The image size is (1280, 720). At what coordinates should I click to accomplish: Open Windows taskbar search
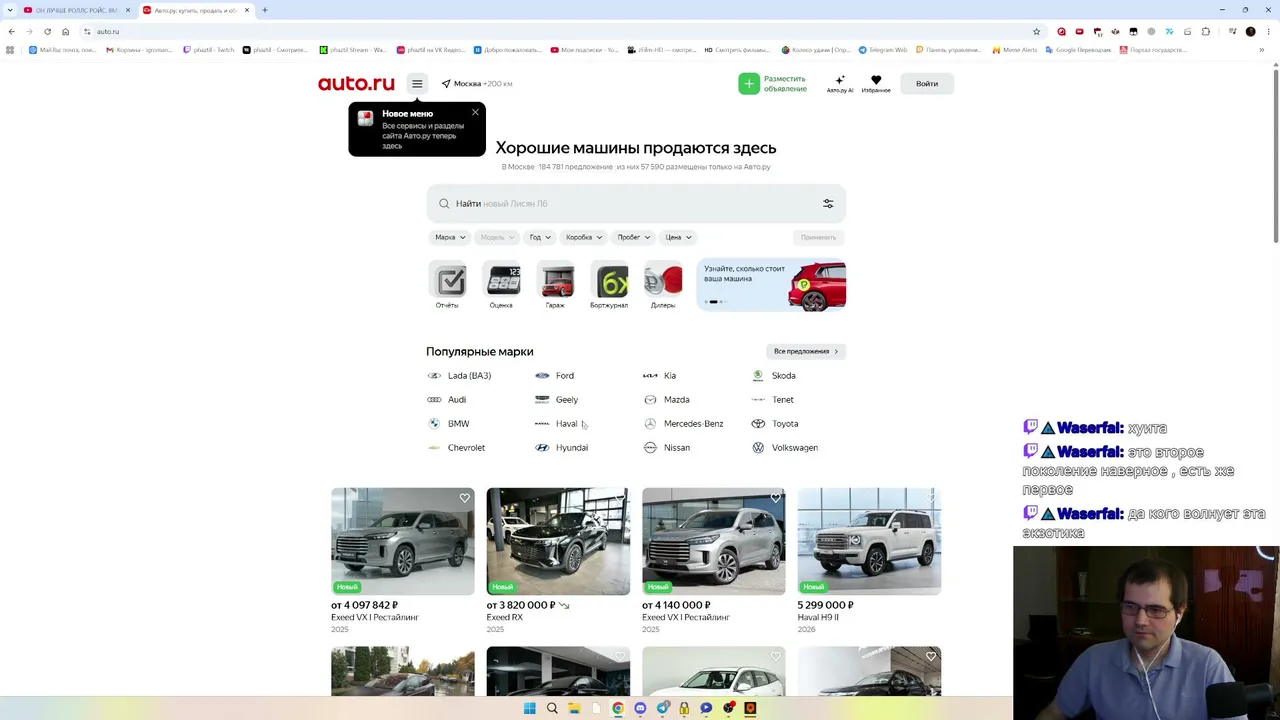552,709
